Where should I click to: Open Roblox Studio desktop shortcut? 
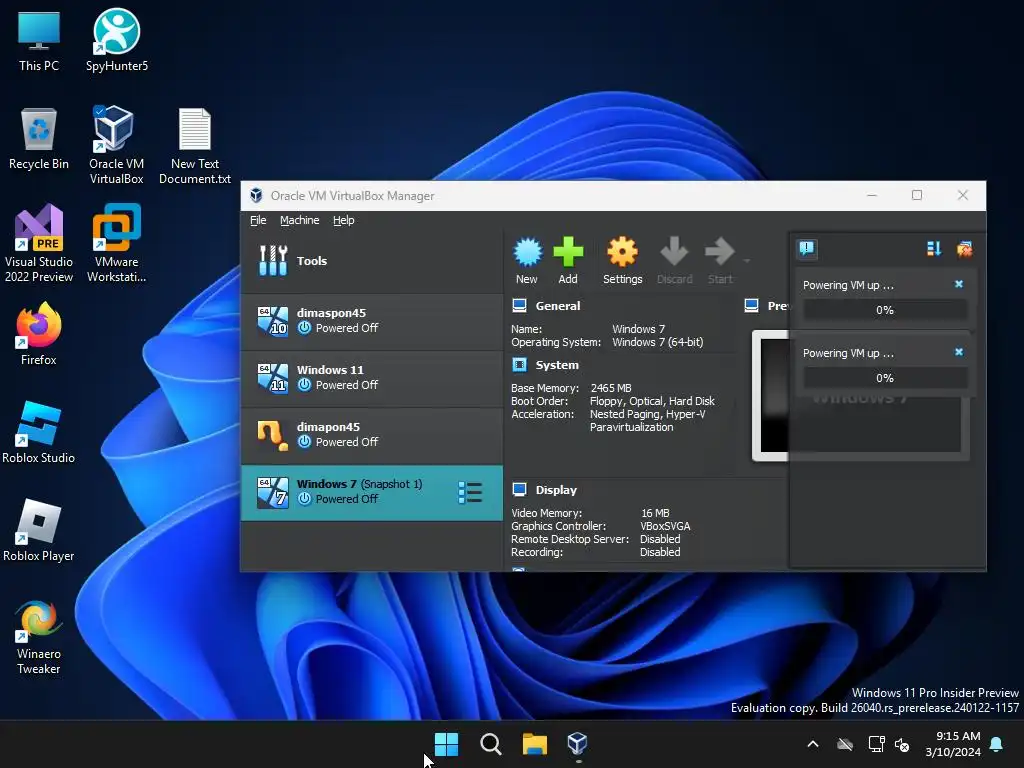pos(39,432)
